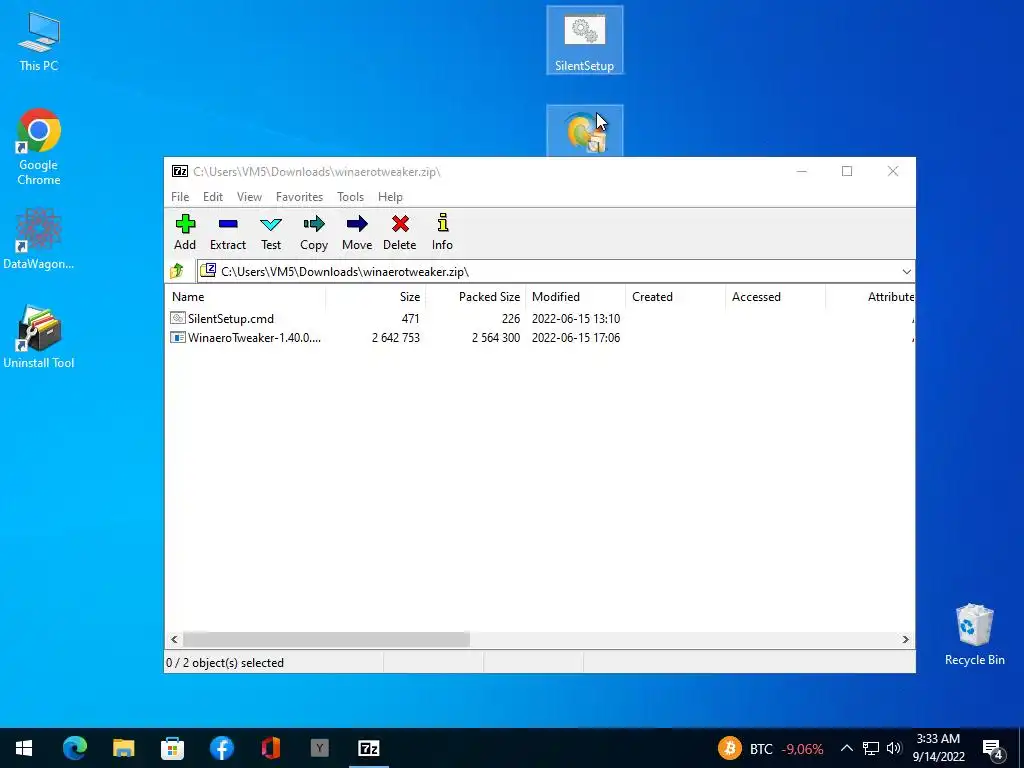Viewport: 1024px width, 768px height.
Task: Open Windows Start menu
Action: point(24,748)
